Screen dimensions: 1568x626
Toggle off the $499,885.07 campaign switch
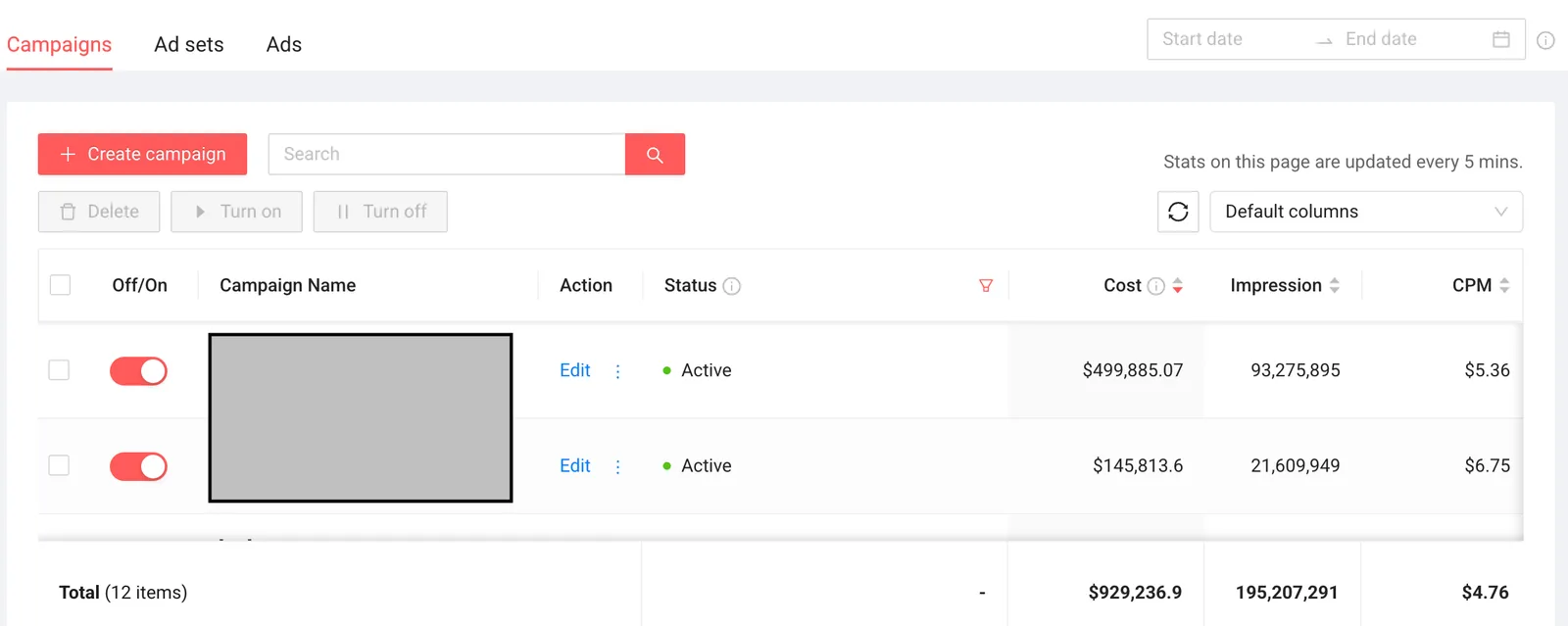[138, 370]
